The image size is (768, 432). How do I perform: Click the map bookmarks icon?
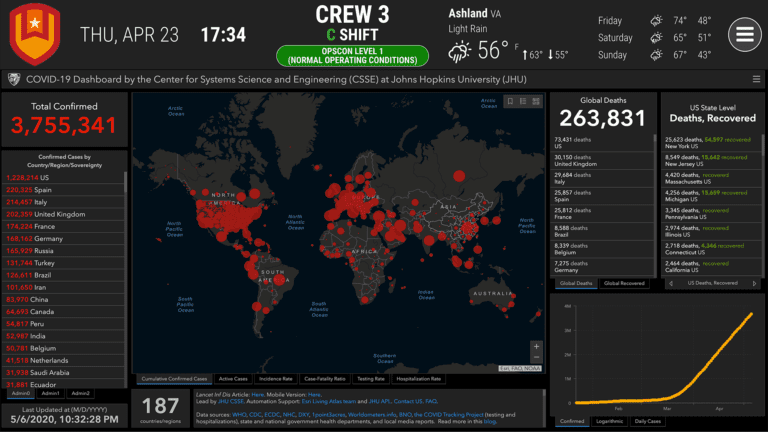(509, 101)
